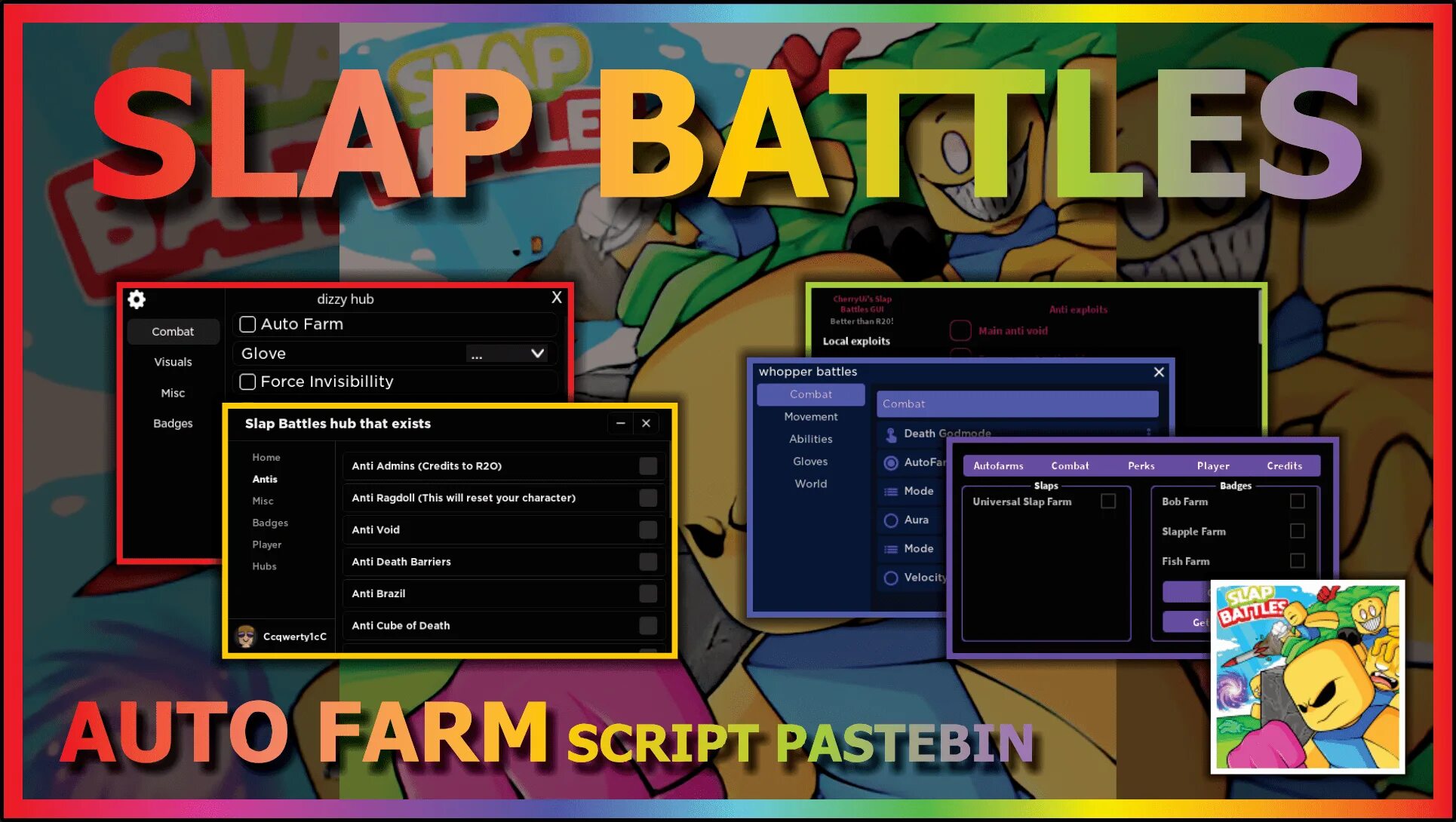Expand the Glove dropdown arrow
1456x822 pixels.
click(537, 353)
